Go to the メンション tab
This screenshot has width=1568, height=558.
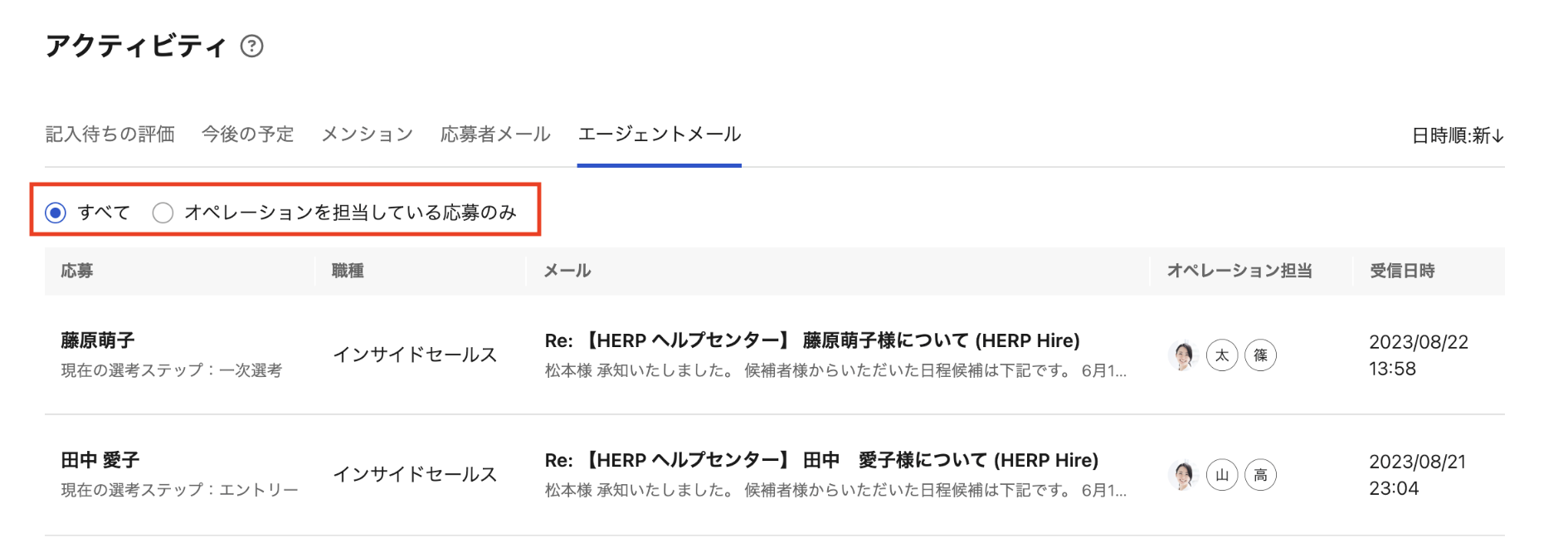pos(367,135)
